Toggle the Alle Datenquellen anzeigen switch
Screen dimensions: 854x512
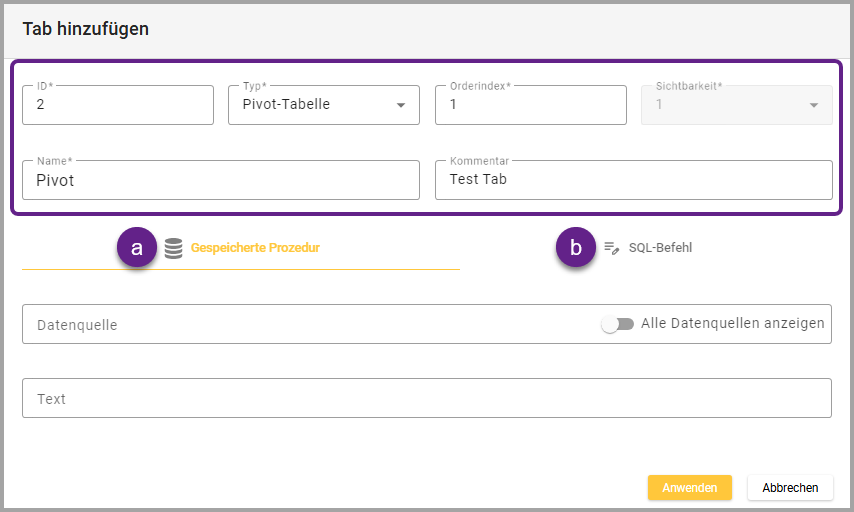click(618, 324)
